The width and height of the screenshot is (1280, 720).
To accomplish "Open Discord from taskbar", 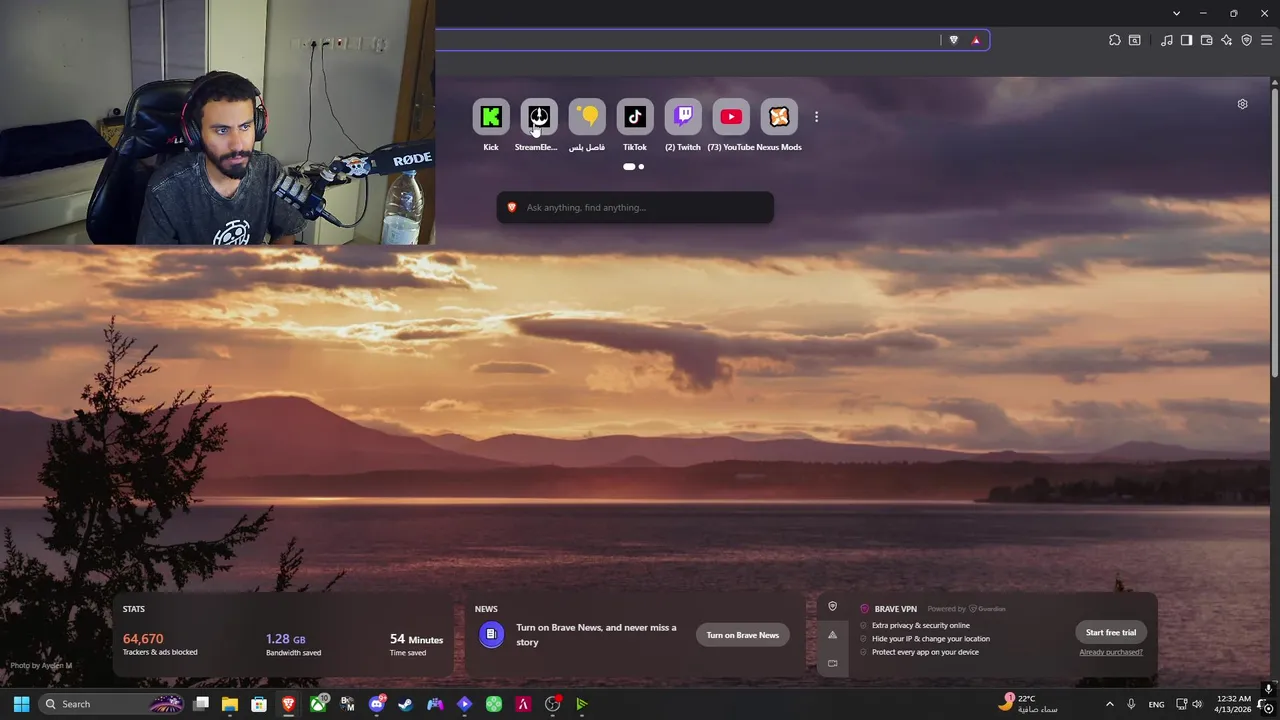I will 377,704.
